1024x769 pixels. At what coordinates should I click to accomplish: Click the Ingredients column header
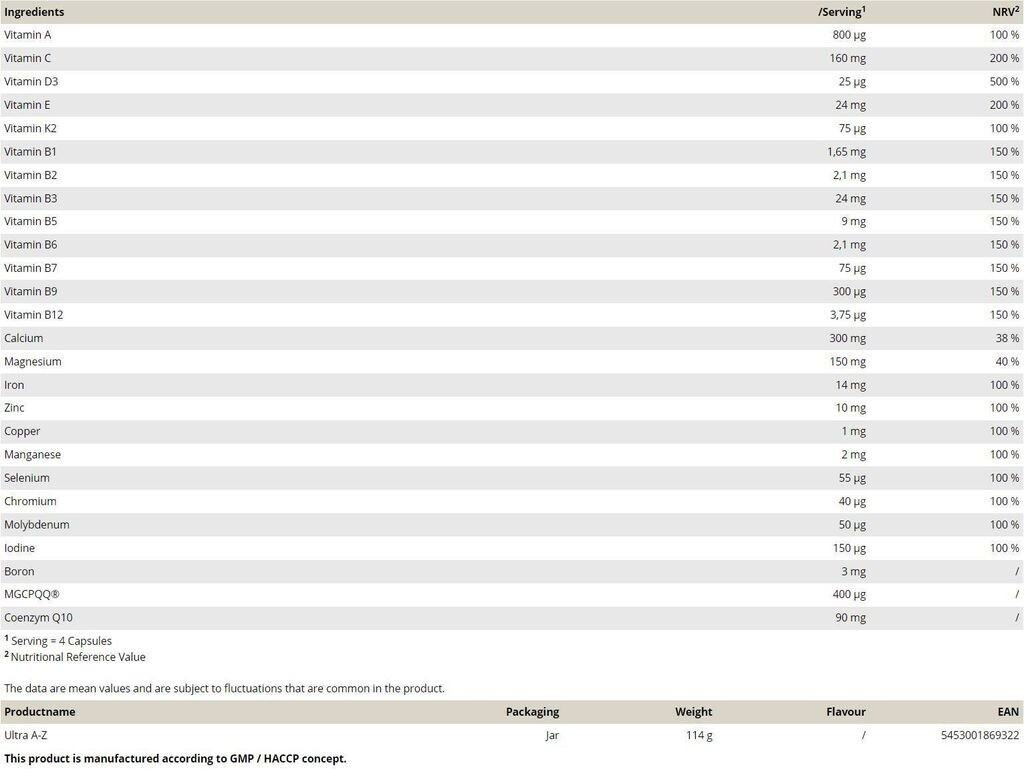click(34, 12)
